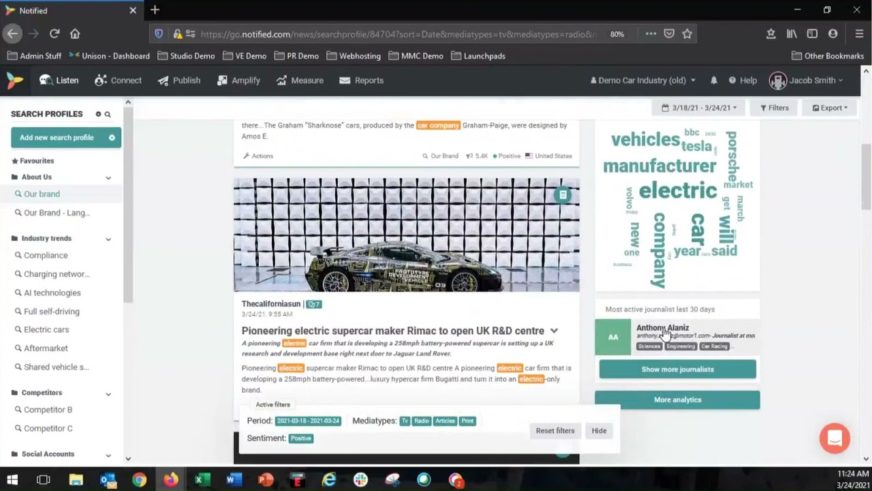Open PR Demo bookmarks folder
This screenshot has width=872, height=491.
(296, 56)
